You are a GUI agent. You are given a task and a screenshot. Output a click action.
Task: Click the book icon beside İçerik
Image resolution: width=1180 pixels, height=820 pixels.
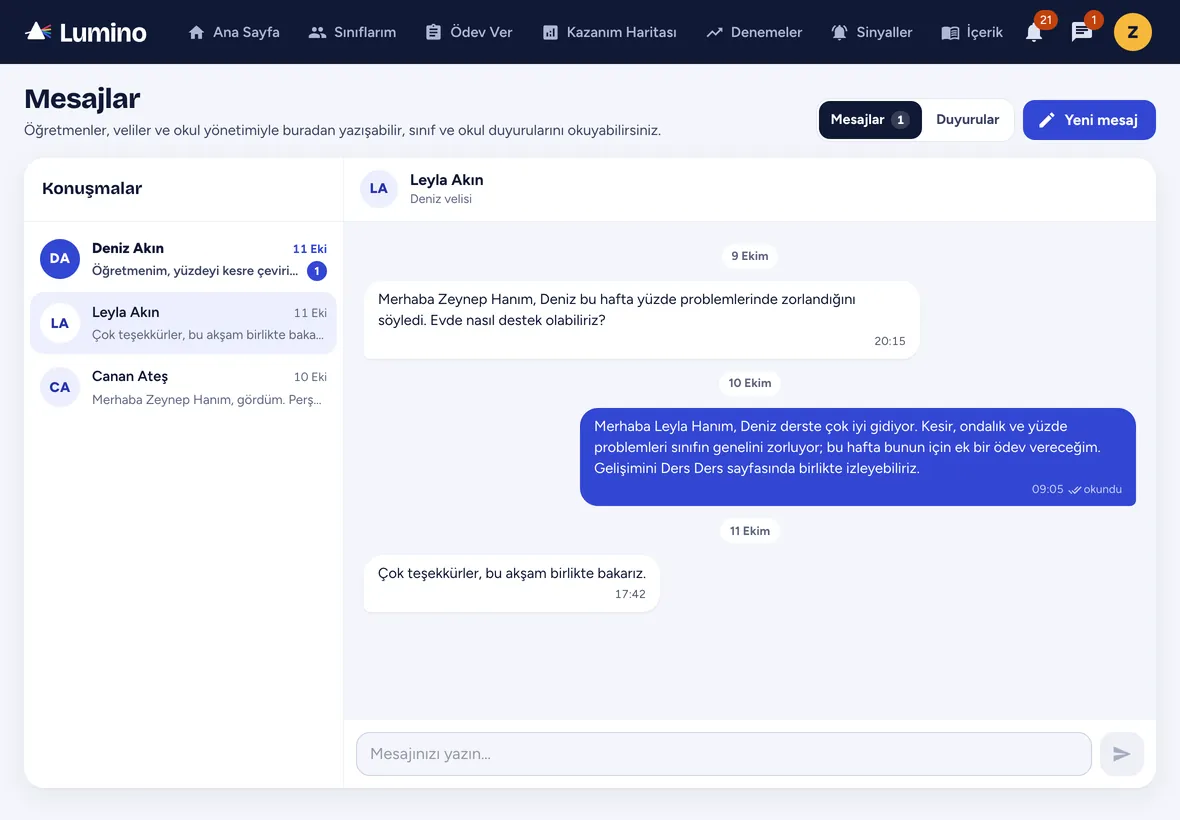950,32
